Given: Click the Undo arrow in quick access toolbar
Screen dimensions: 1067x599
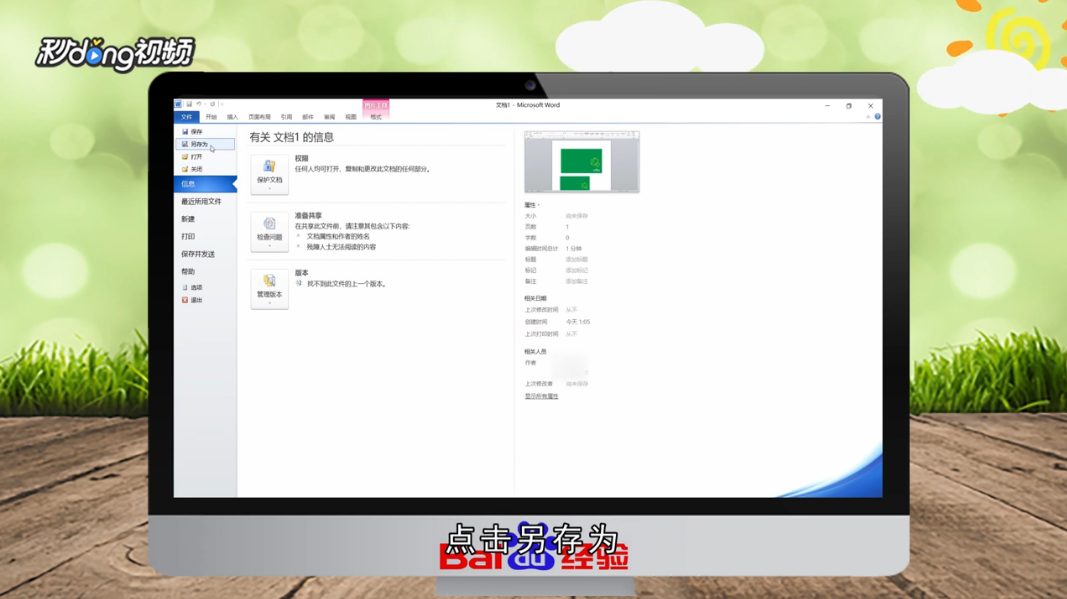Looking at the screenshot, I should pyautogui.click(x=199, y=105).
